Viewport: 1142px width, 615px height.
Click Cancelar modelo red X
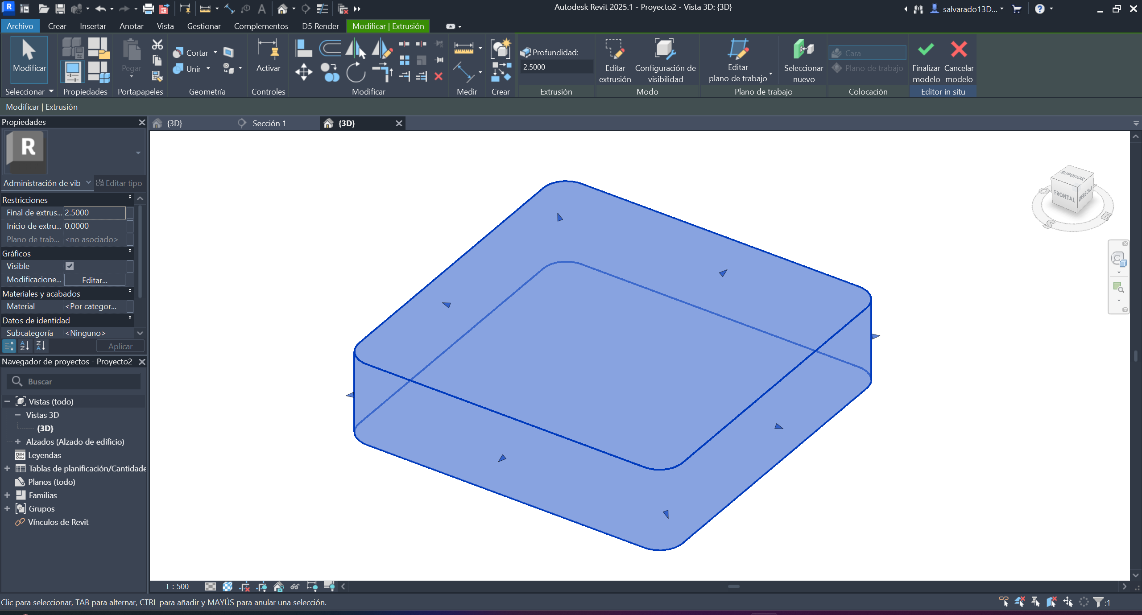pos(958,60)
